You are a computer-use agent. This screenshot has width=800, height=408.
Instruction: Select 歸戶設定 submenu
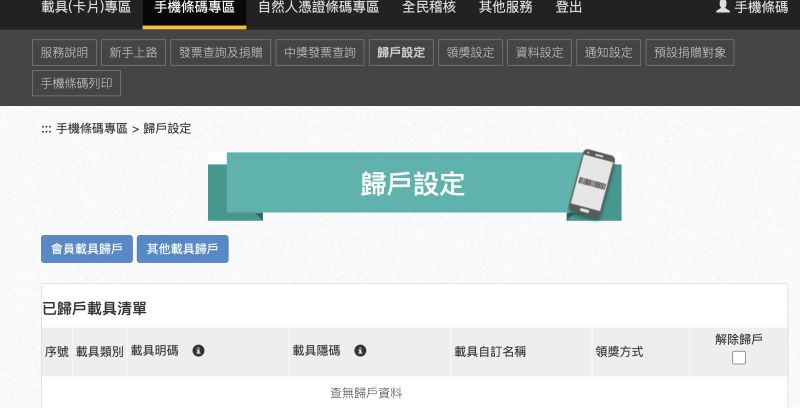pyautogui.click(x=401, y=53)
